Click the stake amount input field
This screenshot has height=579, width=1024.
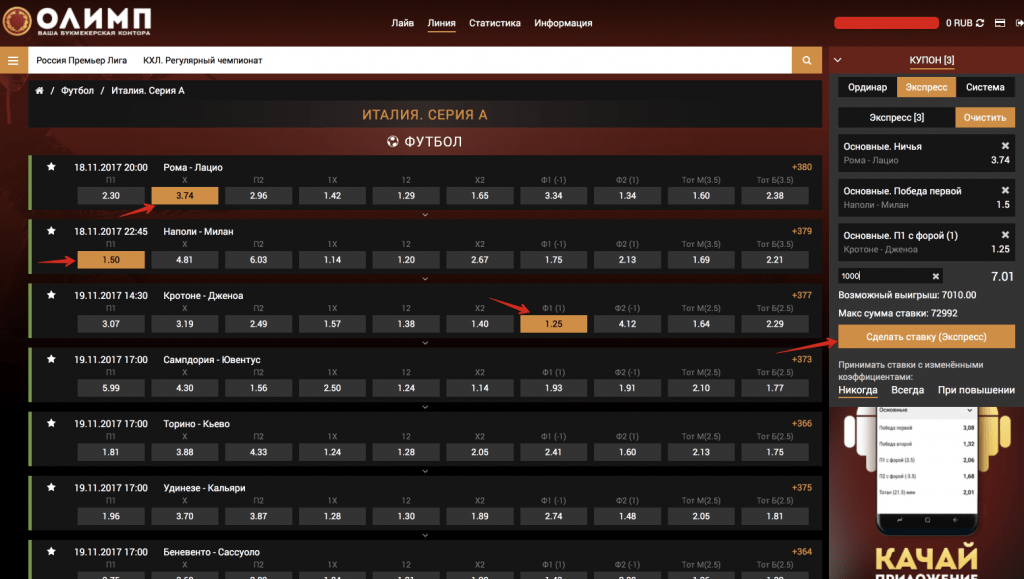[x=885, y=276]
